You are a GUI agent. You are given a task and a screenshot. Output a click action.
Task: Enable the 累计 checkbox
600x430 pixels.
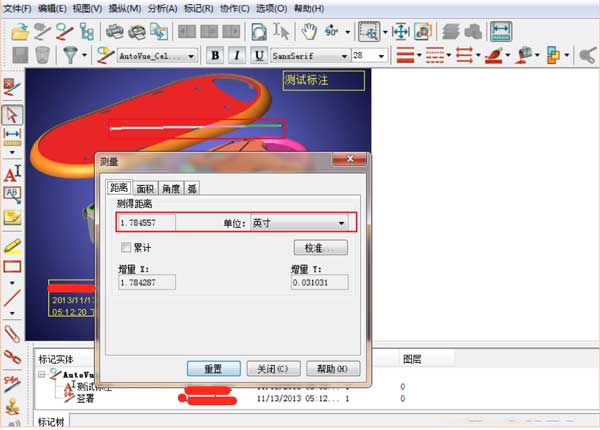click(x=126, y=248)
